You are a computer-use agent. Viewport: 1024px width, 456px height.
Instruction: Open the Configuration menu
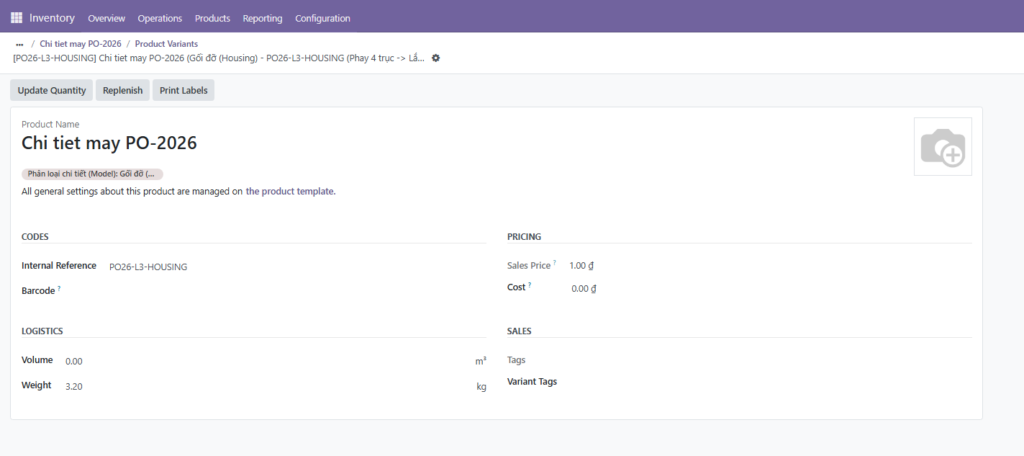pos(322,18)
